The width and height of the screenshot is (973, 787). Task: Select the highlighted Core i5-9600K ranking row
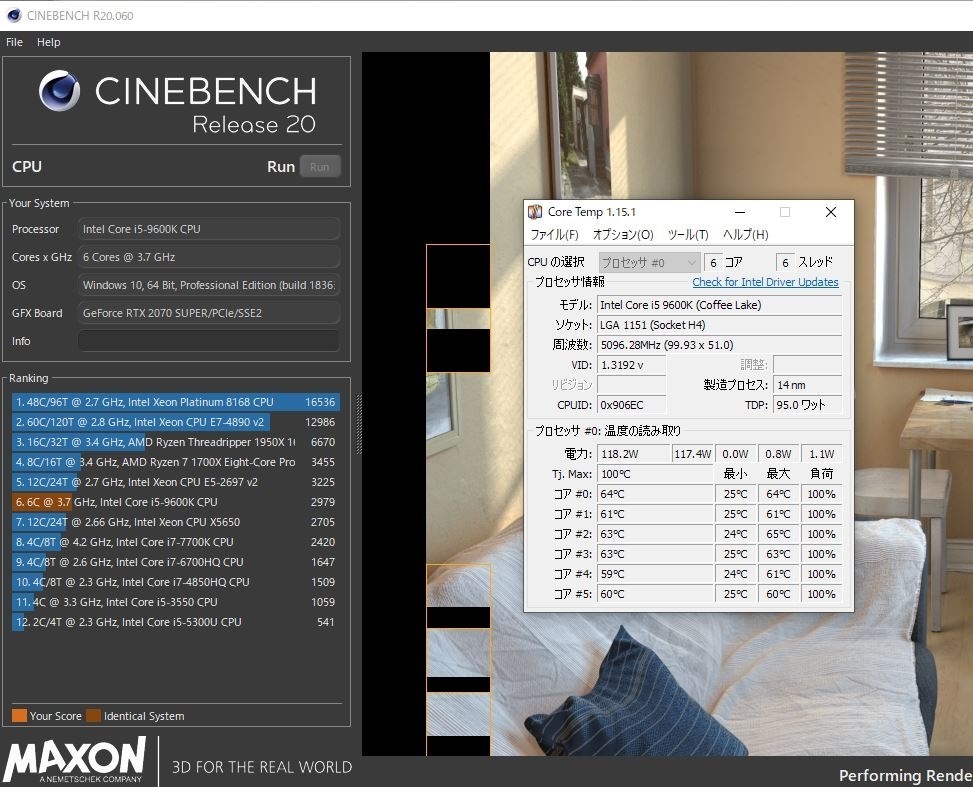[176, 501]
